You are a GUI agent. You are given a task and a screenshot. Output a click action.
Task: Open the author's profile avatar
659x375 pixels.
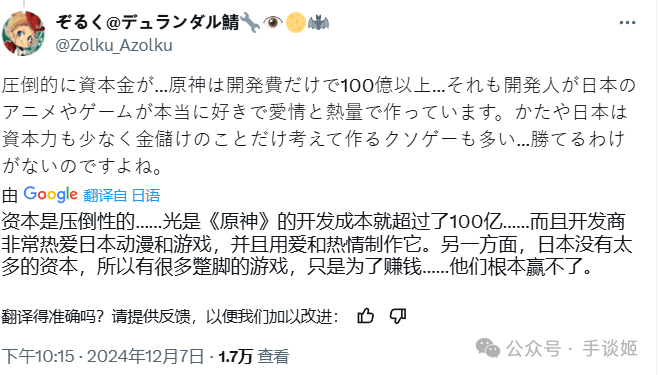coord(24,33)
